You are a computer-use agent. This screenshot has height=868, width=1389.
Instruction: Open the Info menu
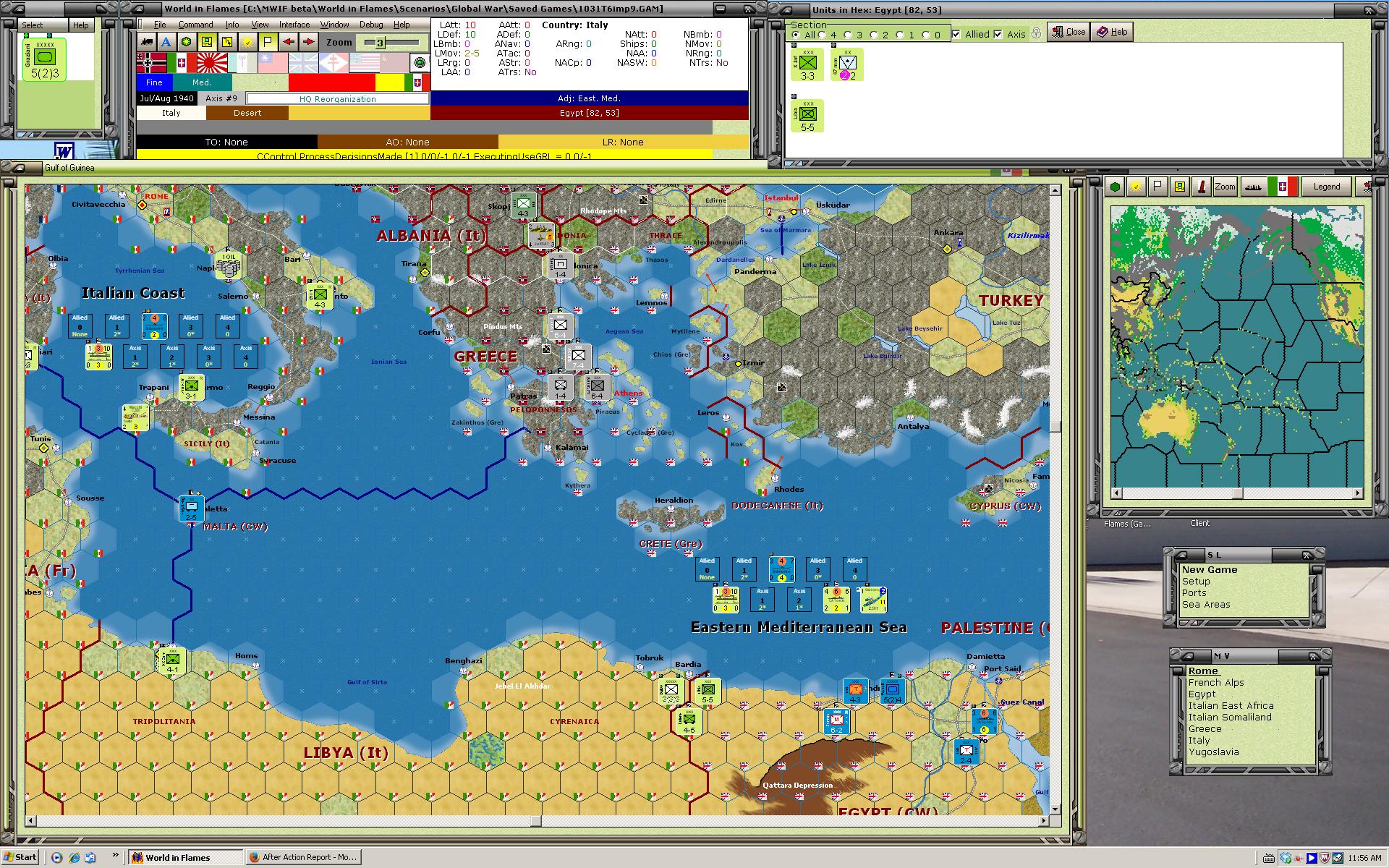point(232,25)
